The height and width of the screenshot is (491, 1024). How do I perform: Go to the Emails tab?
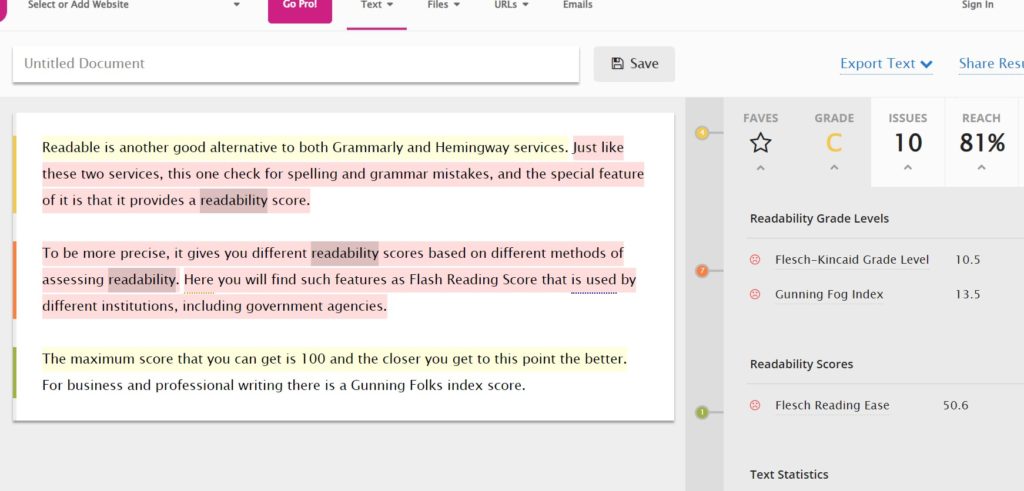577,5
